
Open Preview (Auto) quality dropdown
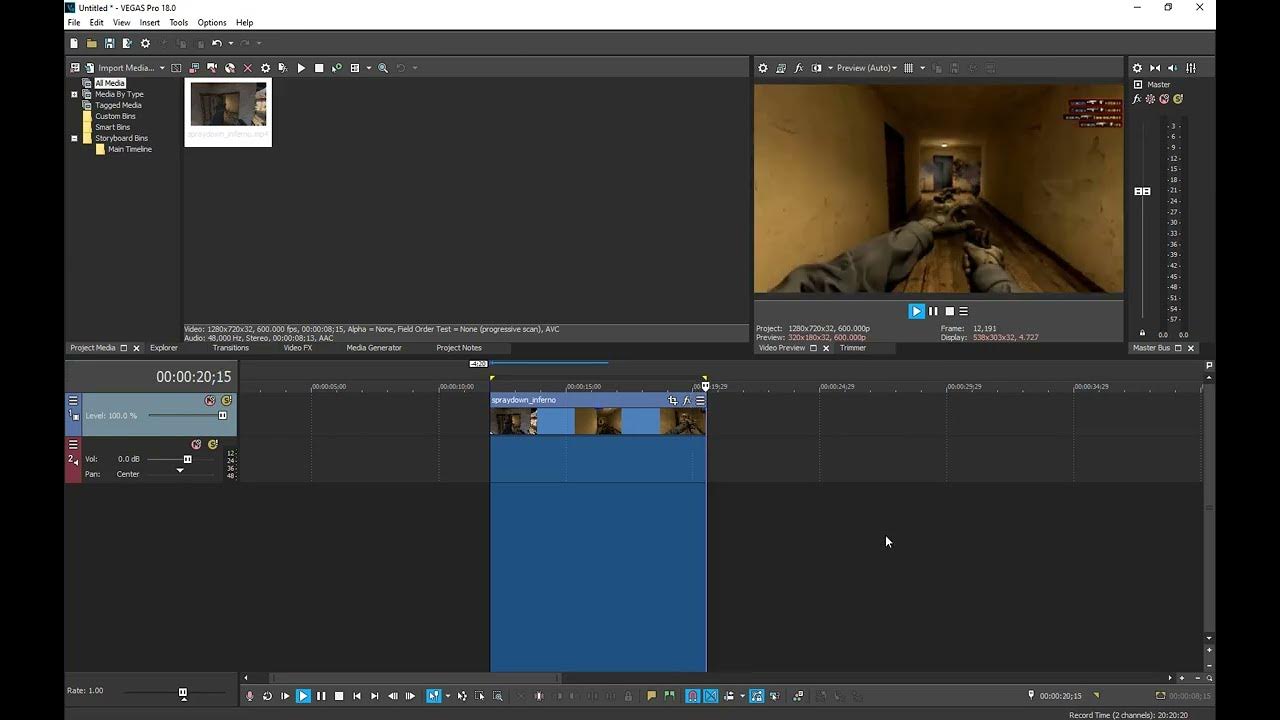point(868,68)
